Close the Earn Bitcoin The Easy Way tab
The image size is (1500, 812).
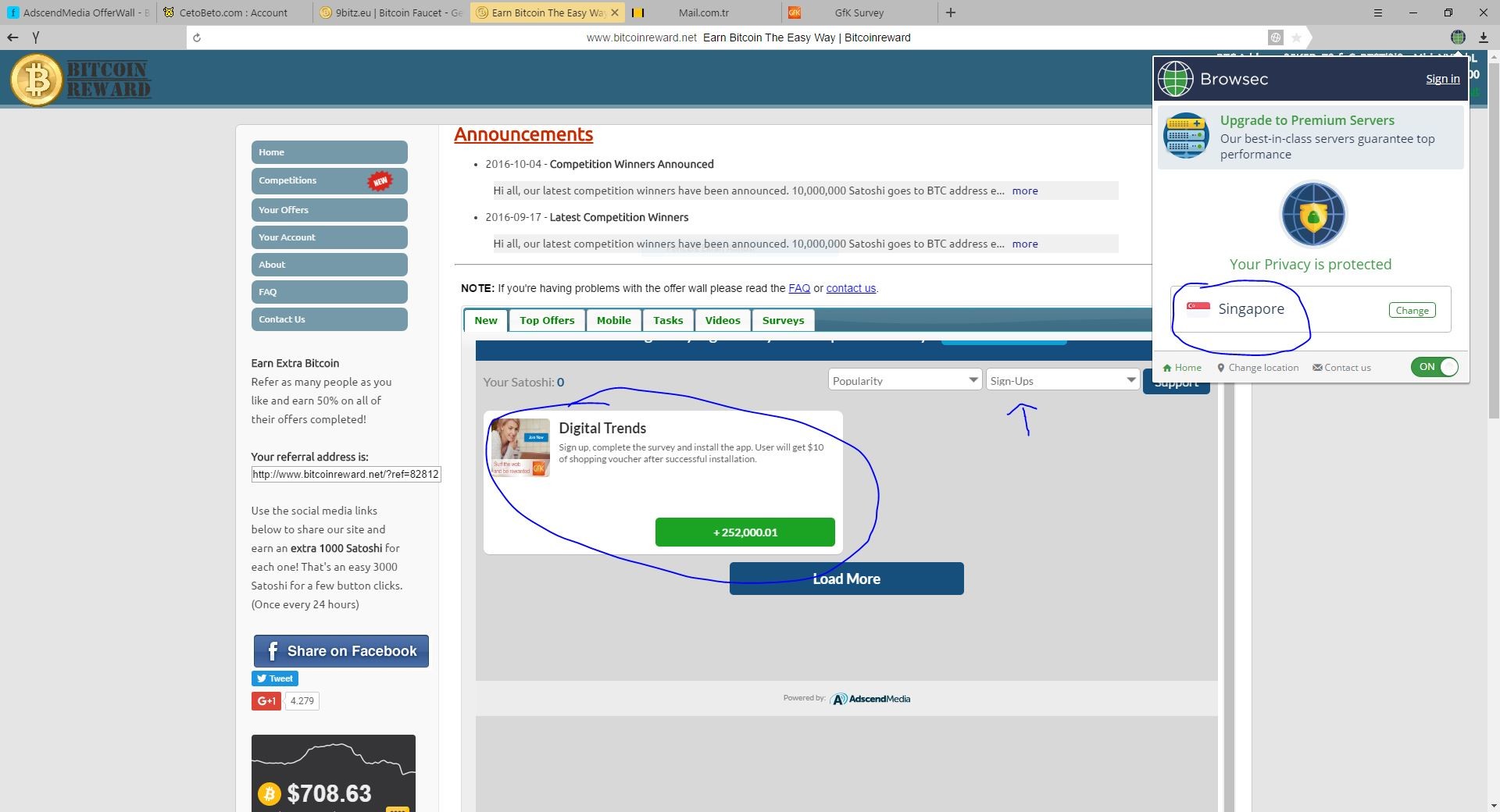pos(615,12)
